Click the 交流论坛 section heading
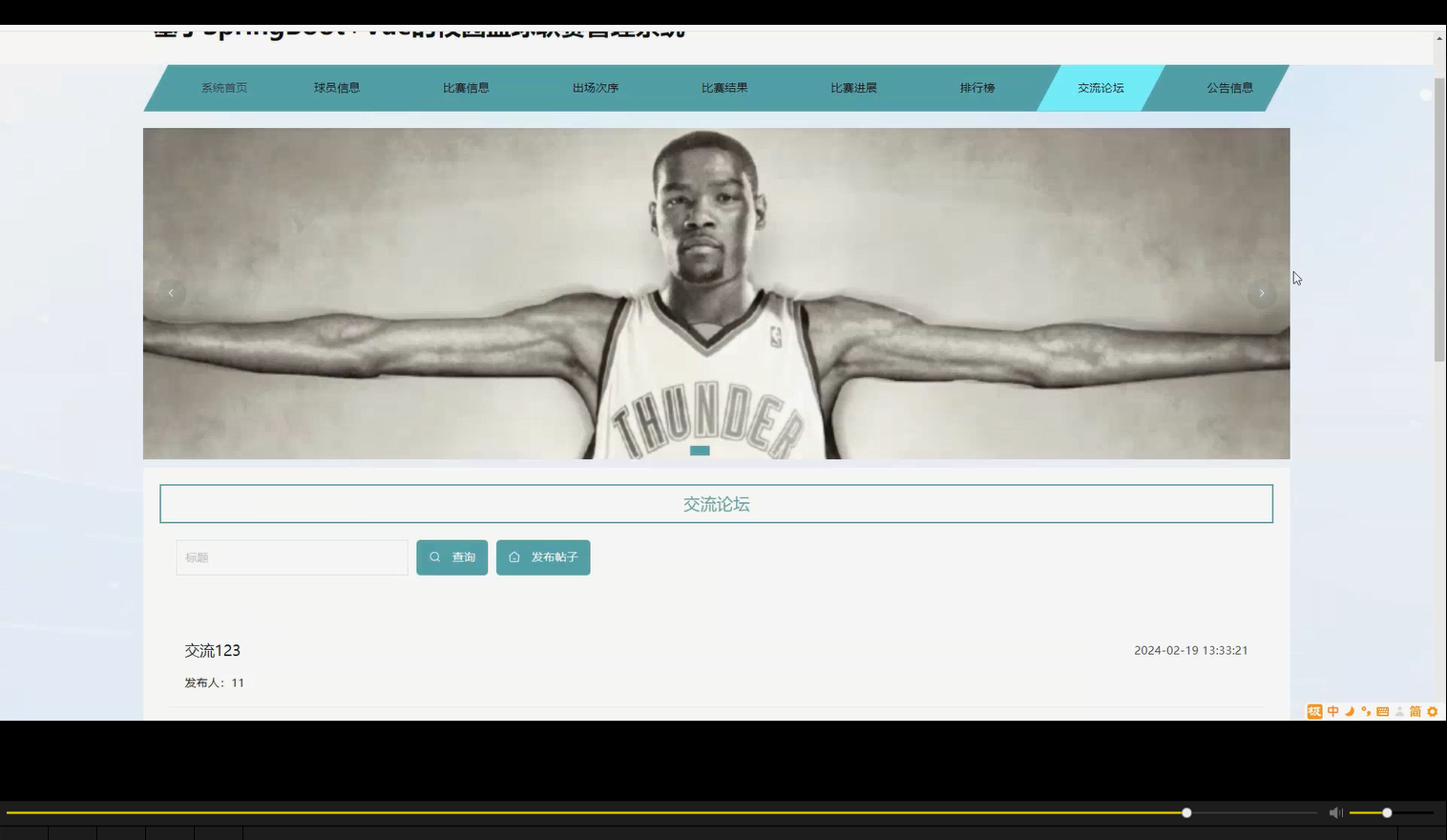This screenshot has height=840, width=1447. 716,504
